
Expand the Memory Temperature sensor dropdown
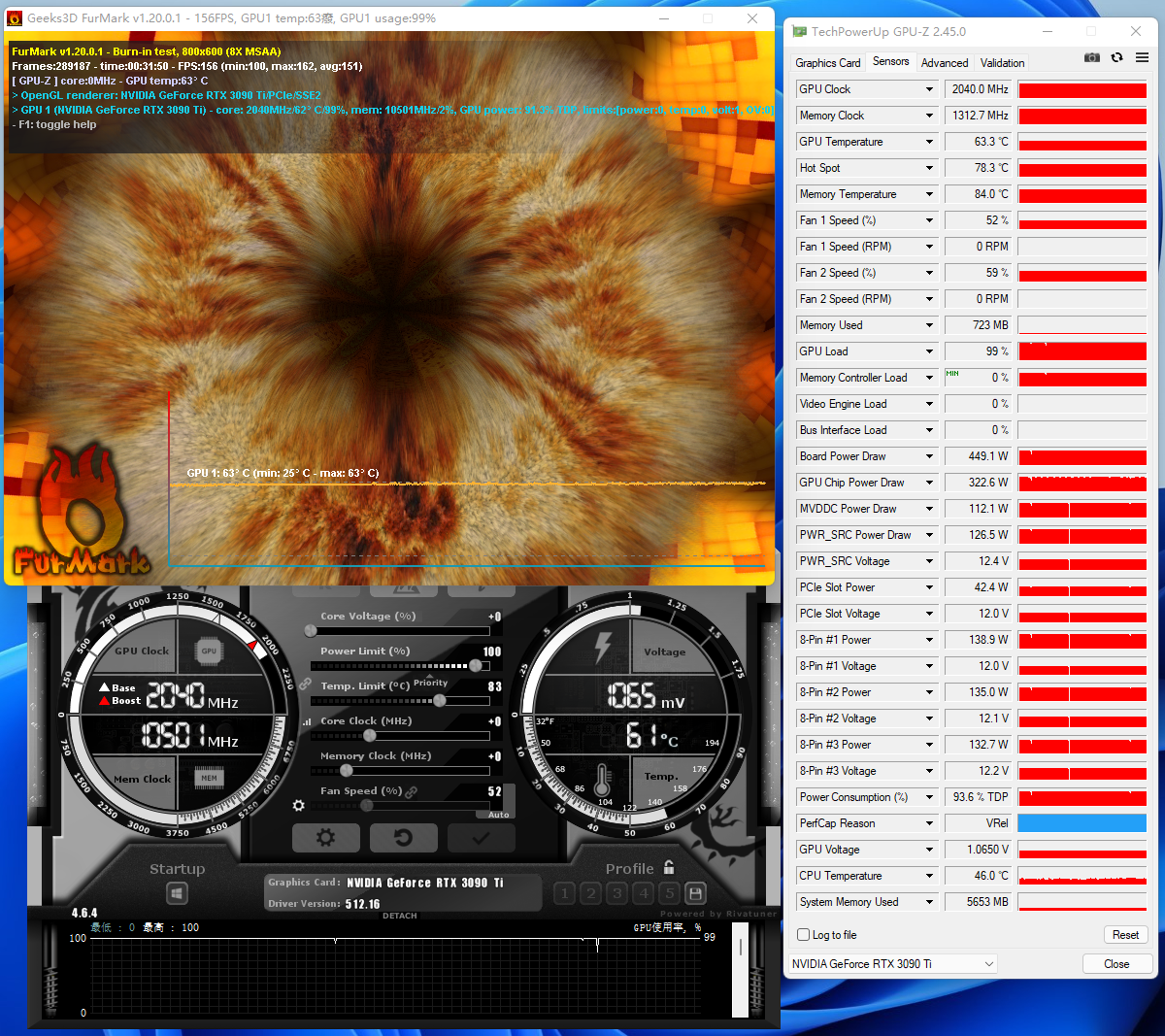pos(929,194)
